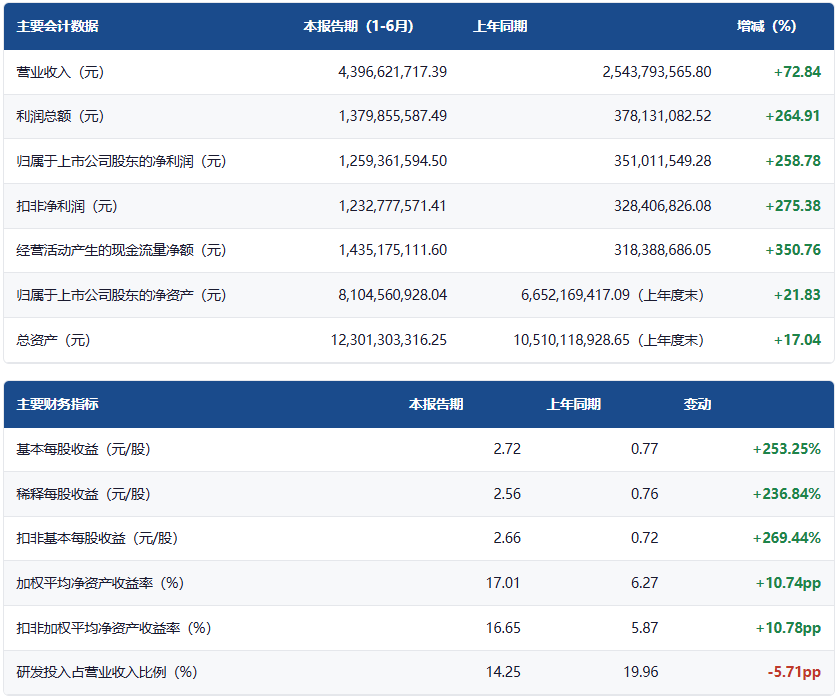Viewport: 837px width, 699px height.
Task: Click the 0.72 prior-year value
Action: 644,538
